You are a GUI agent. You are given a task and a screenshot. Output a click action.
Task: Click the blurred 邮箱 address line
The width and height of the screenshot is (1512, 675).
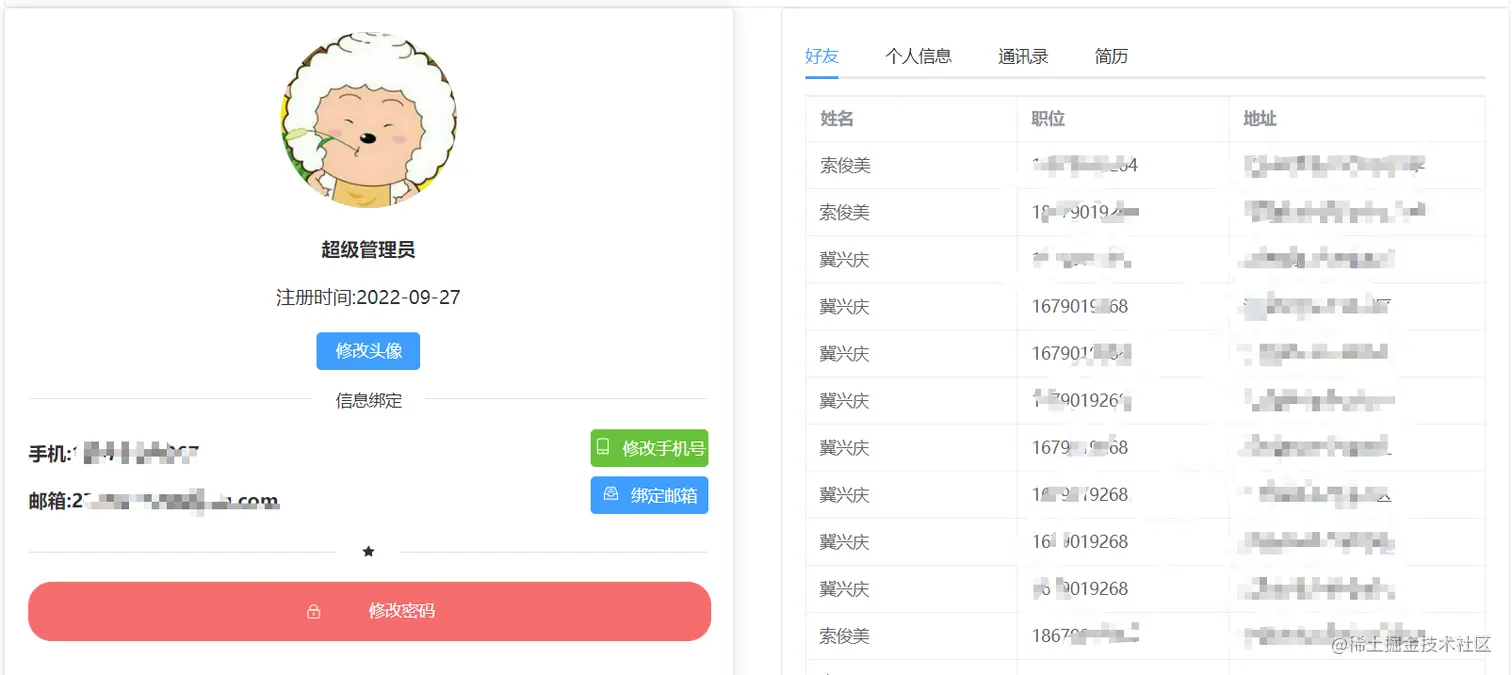click(154, 501)
